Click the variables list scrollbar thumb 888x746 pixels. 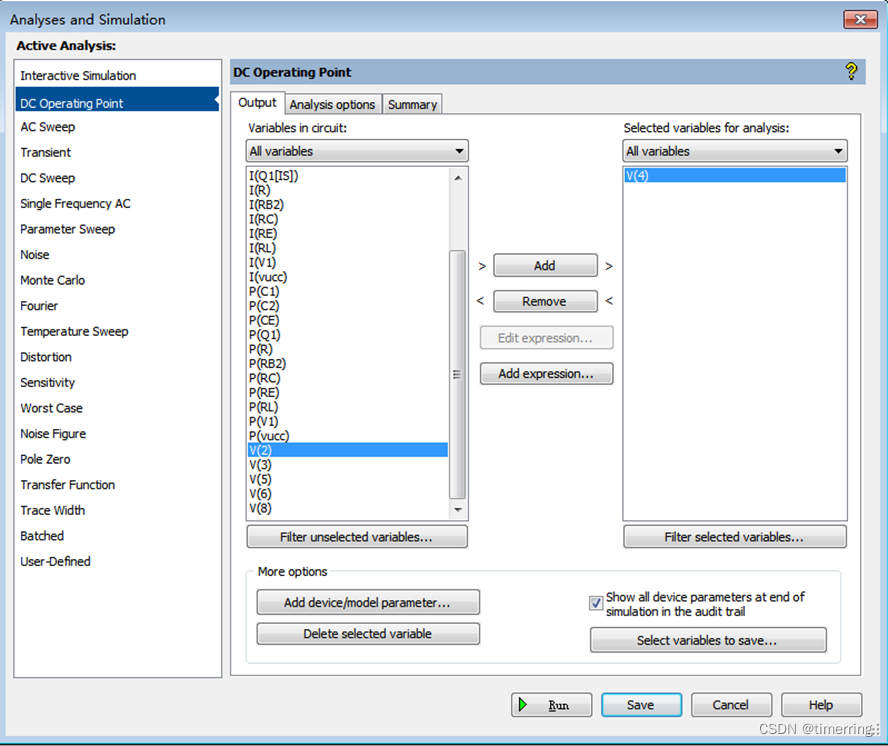(x=457, y=374)
